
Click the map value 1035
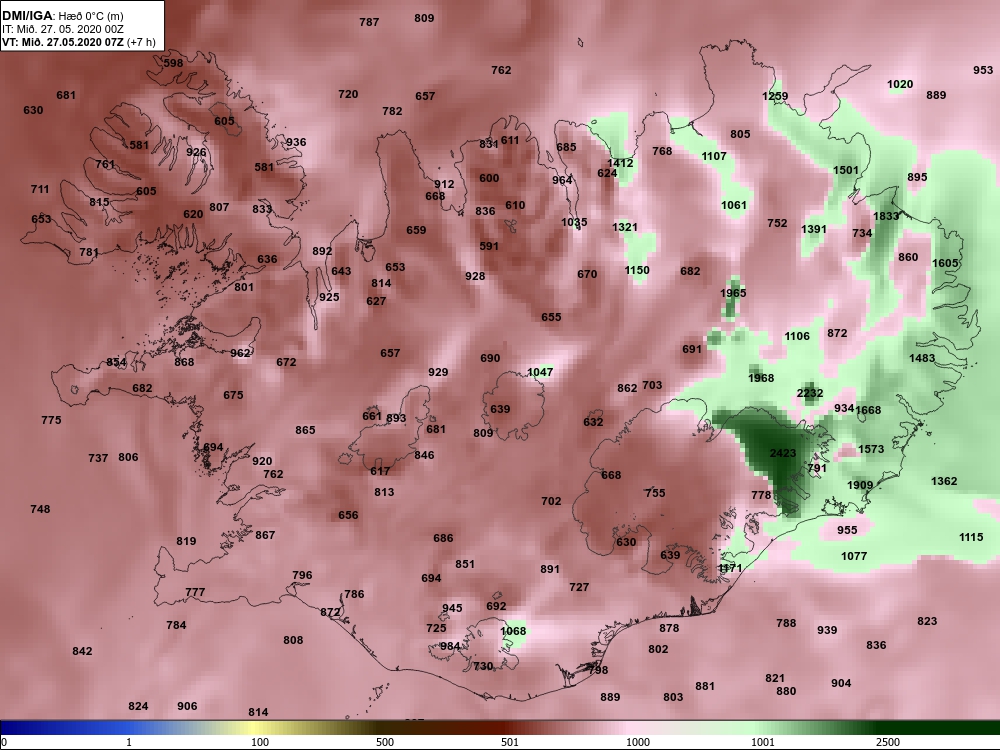(x=574, y=222)
